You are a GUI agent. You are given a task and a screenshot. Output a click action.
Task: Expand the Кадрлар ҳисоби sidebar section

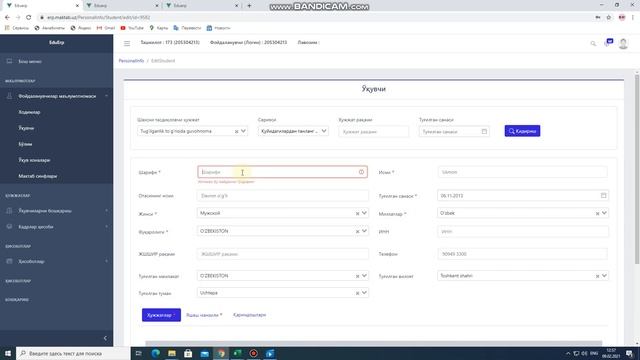(57, 227)
